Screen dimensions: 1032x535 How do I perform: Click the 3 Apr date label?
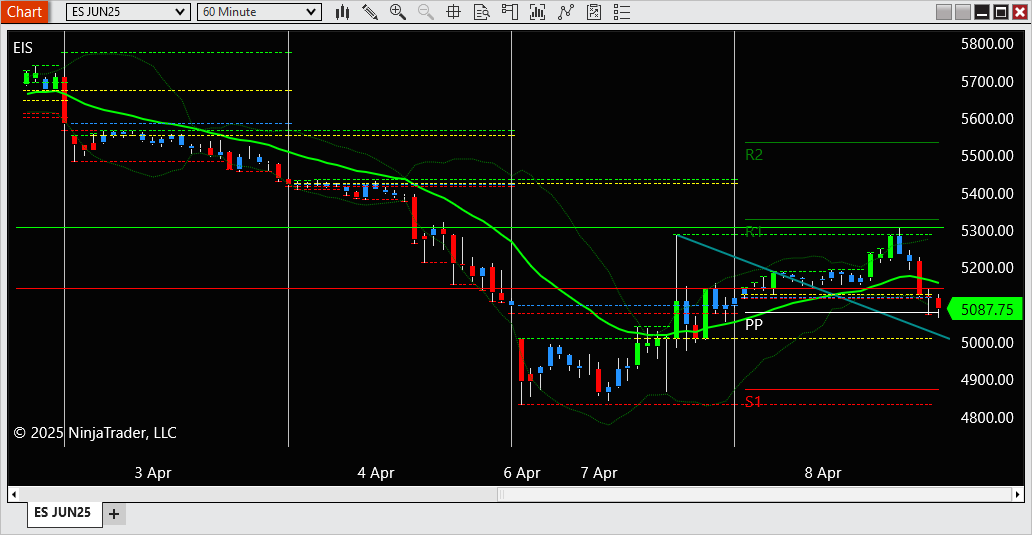tap(153, 472)
